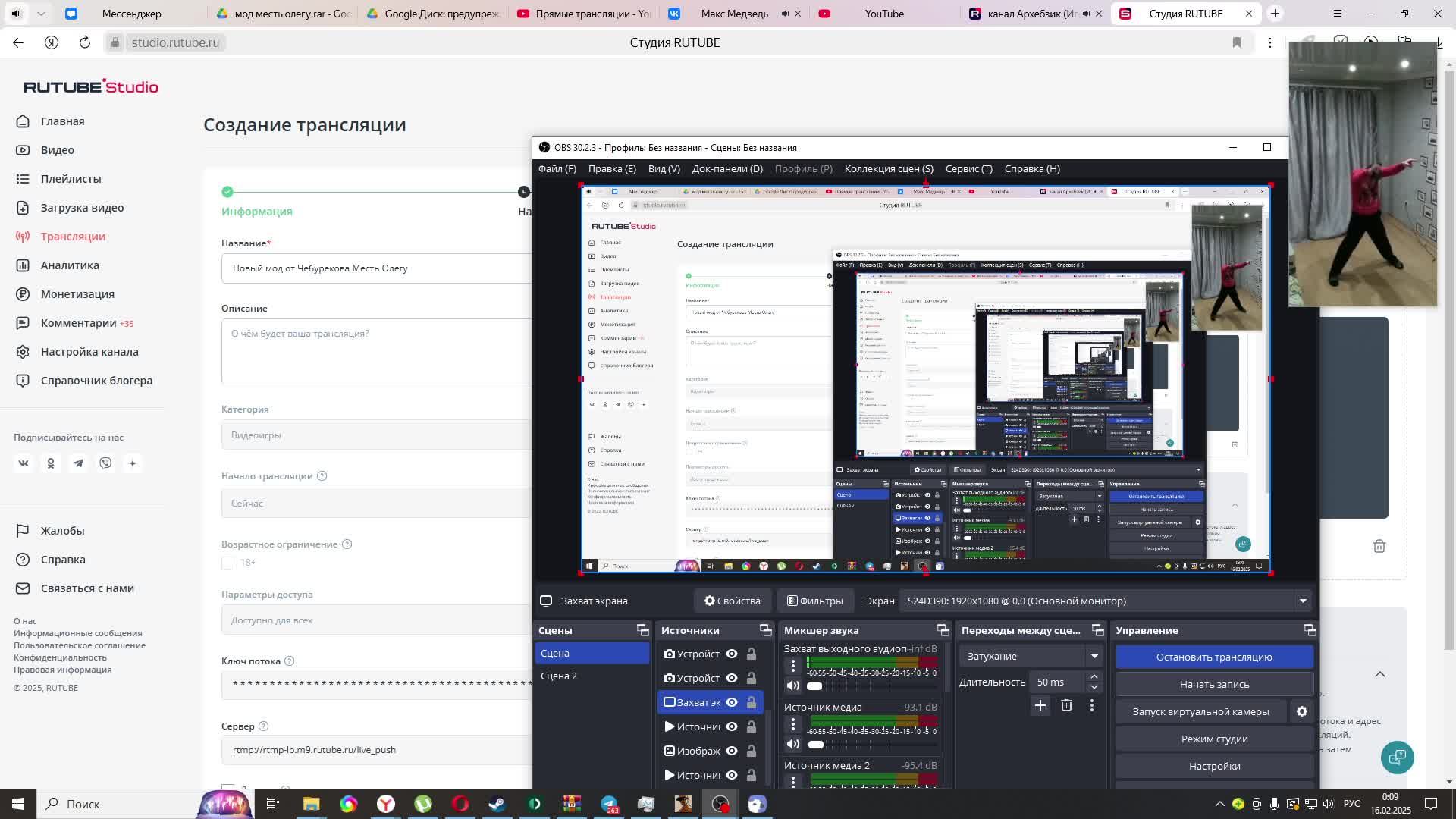Viewport: 1456px width, 819px height.
Task: Open RUTUBE Telegram social icon
Action: 78,463
